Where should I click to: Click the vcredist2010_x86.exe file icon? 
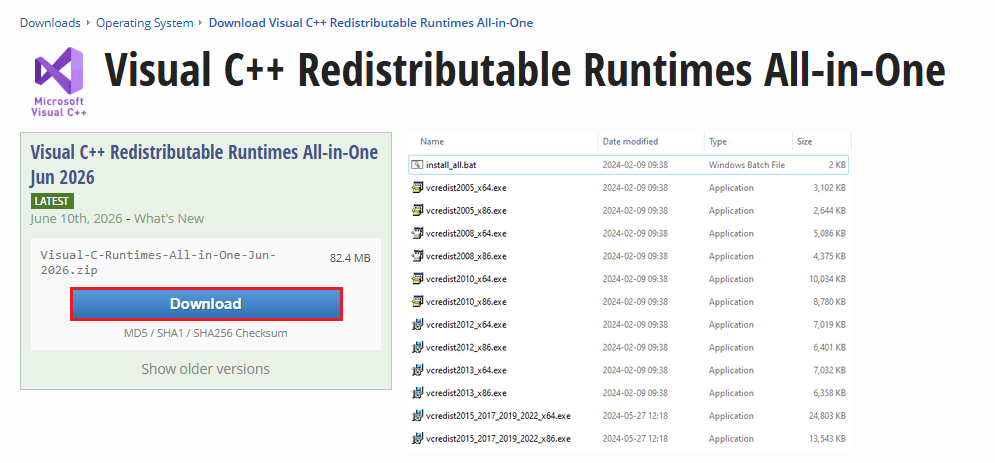417,302
